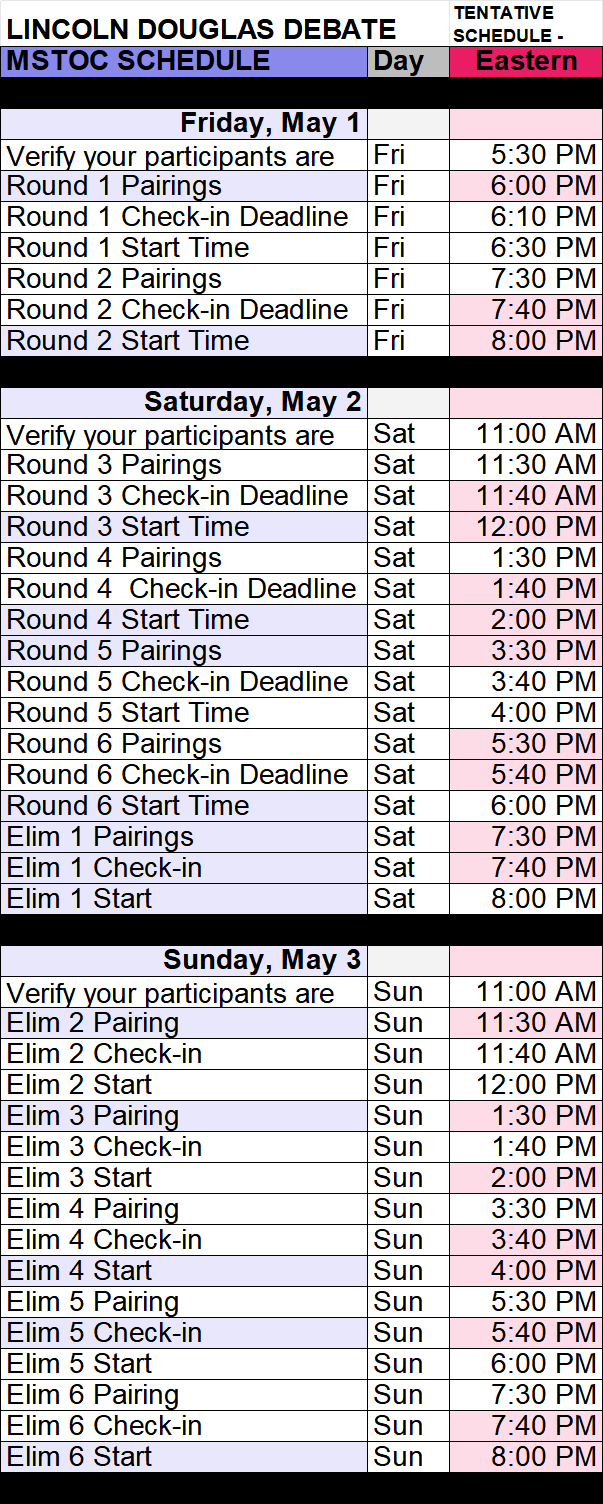Viewport: 603px width, 1504px height.
Task: Click the Elim 1 Start label cell
Action: [x=184, y=899]
